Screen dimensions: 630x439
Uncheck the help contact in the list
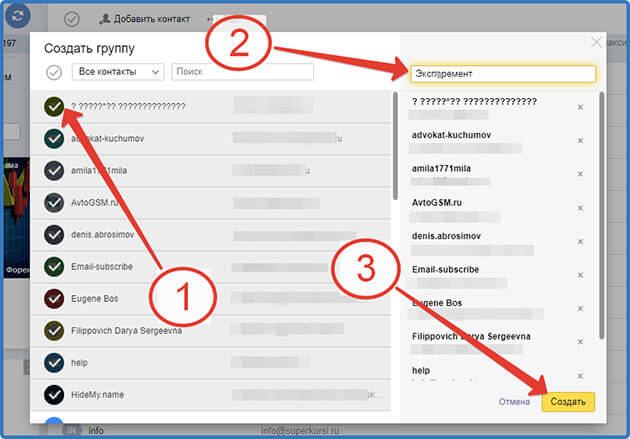[54, 363]
